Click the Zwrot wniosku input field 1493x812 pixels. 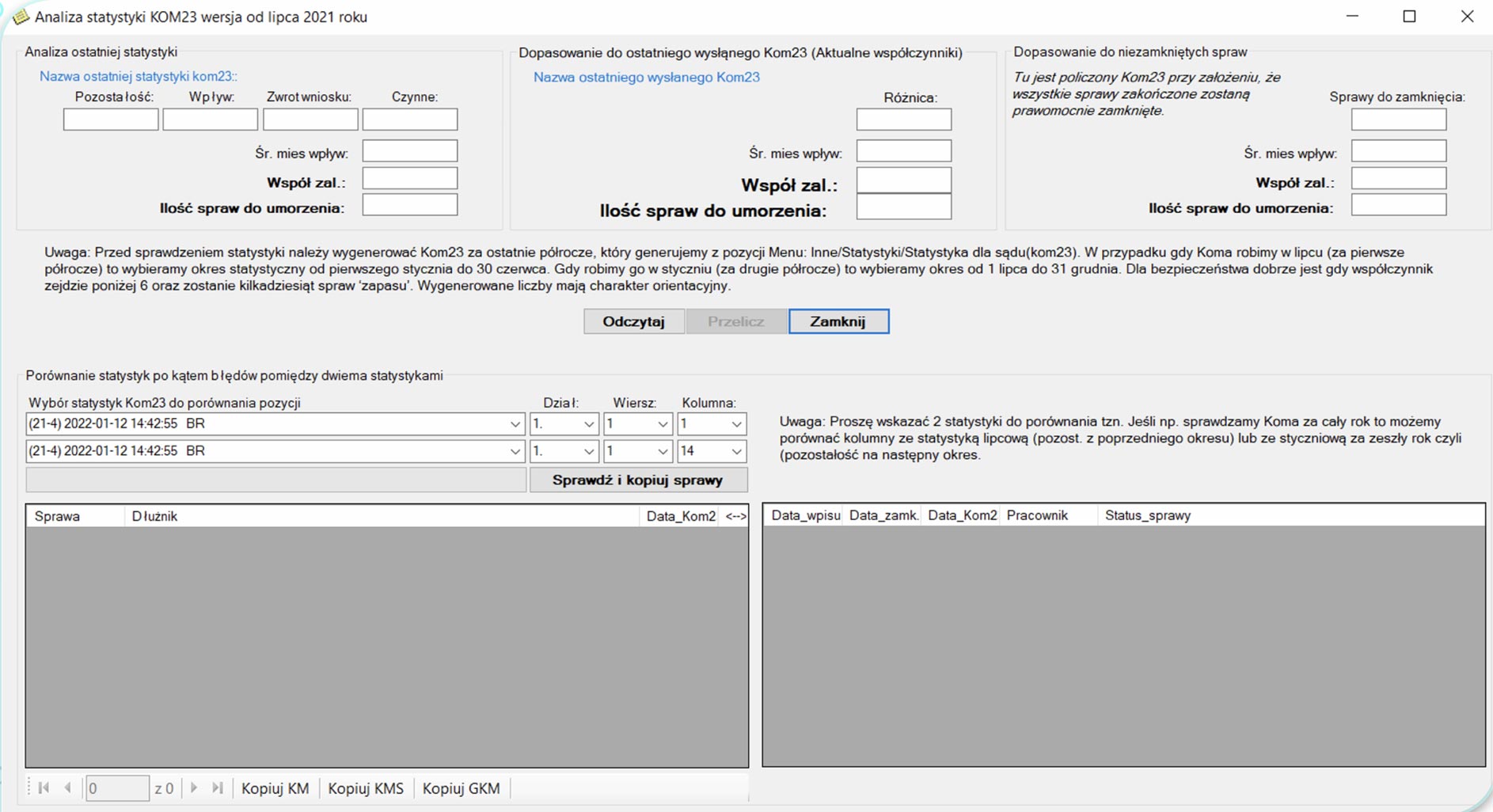(310, 120)
